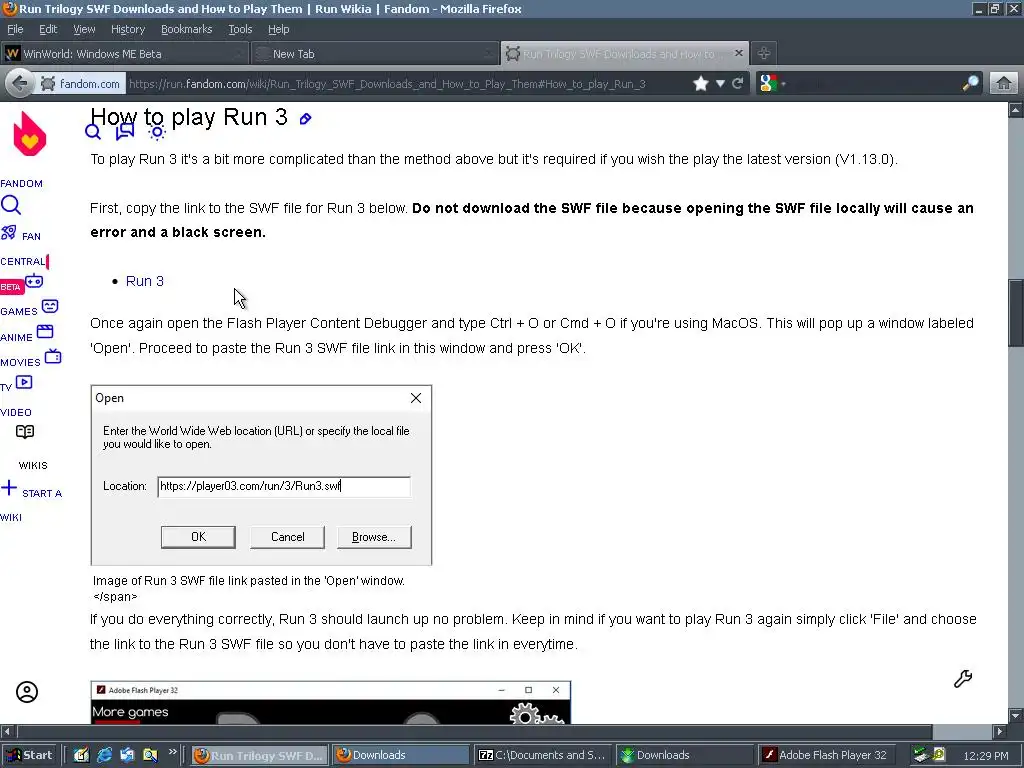Viewport: 1024px width, 768px height.
Task: Click the Open dialog screenshot image
Action: (261, 475)
